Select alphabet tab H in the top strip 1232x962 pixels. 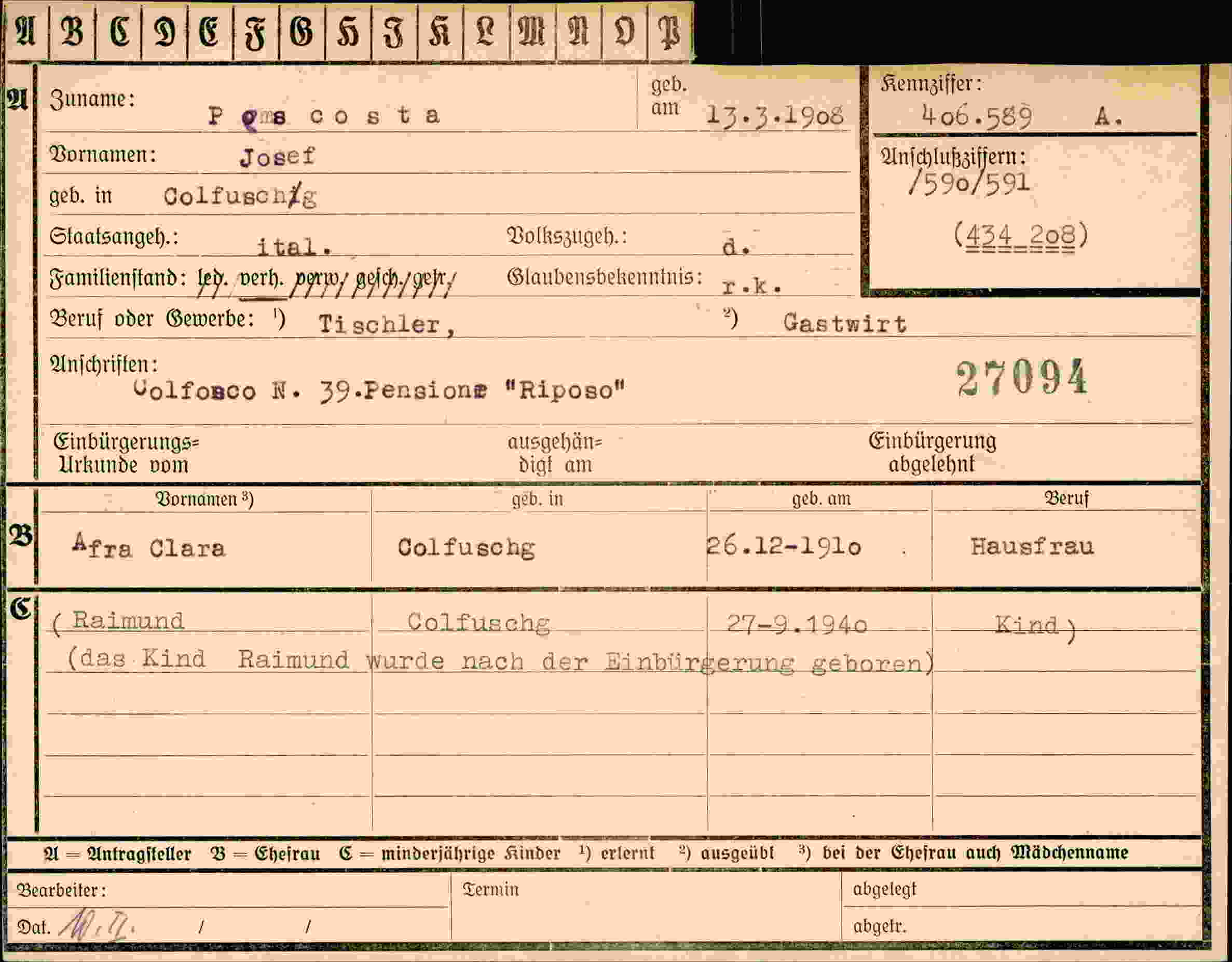point(348,31)
